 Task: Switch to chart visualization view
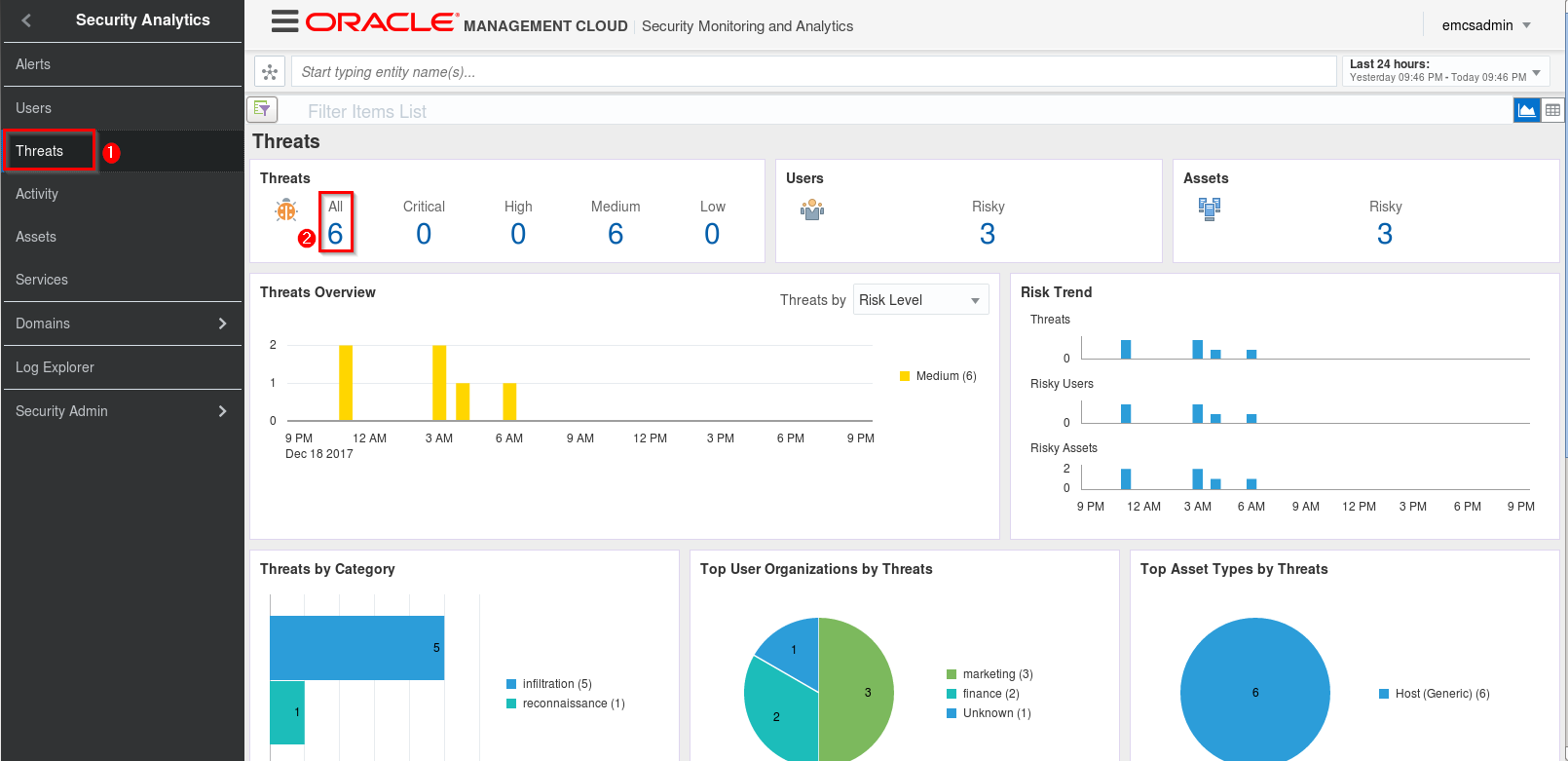(x=1527, y=110)
